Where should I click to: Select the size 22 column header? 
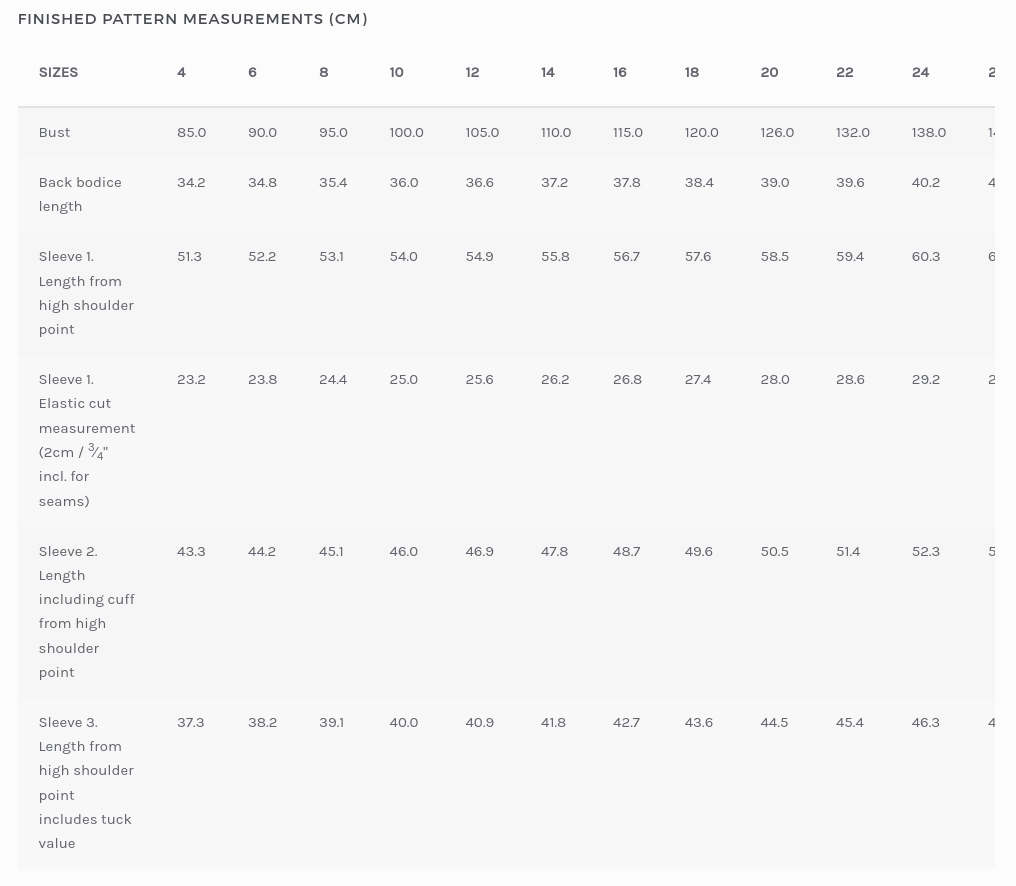coord(845,72)
